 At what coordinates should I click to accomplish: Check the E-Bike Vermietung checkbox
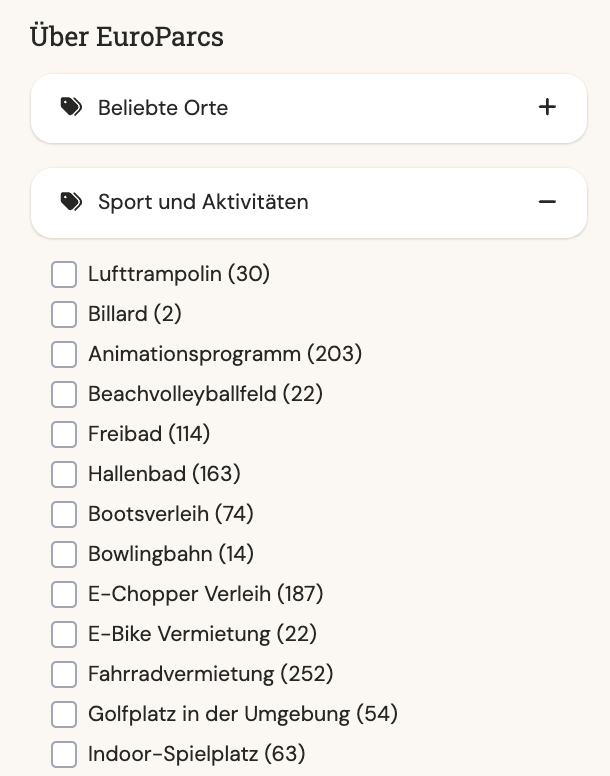(64, 634)
